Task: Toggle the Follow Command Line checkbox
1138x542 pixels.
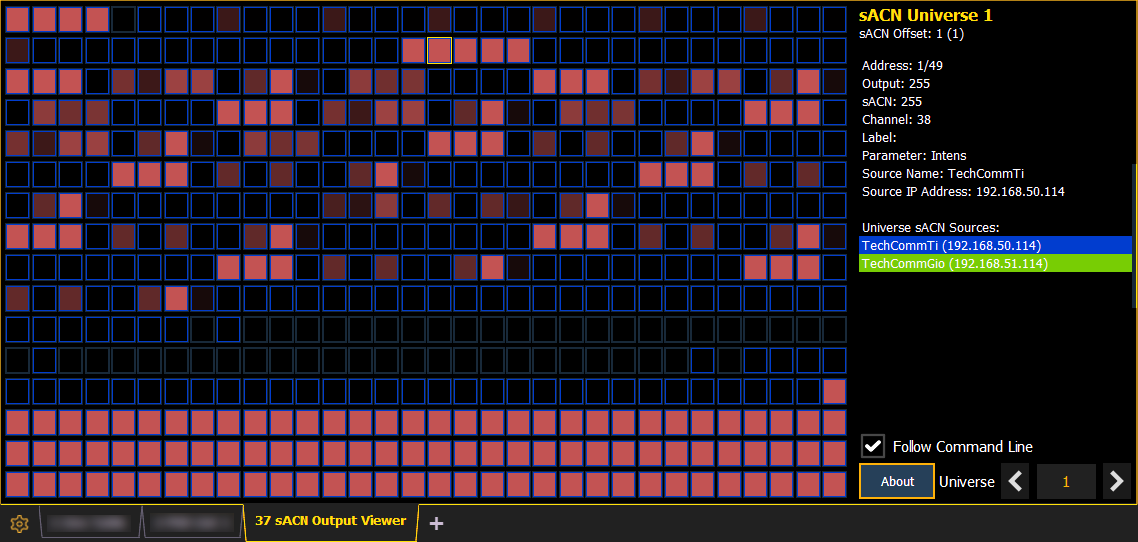Action: coord(873,446)
